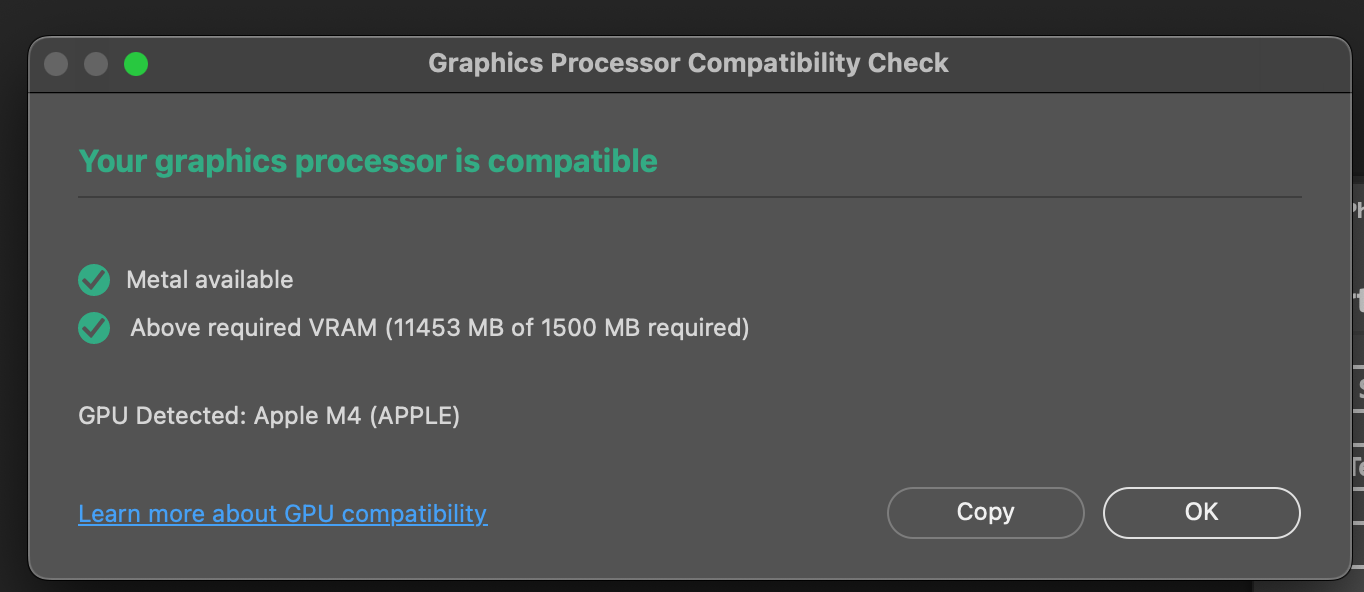Click the green zoom window button
The width and height of the screenshot is (1364, 592).
click(x=136, y=64)
